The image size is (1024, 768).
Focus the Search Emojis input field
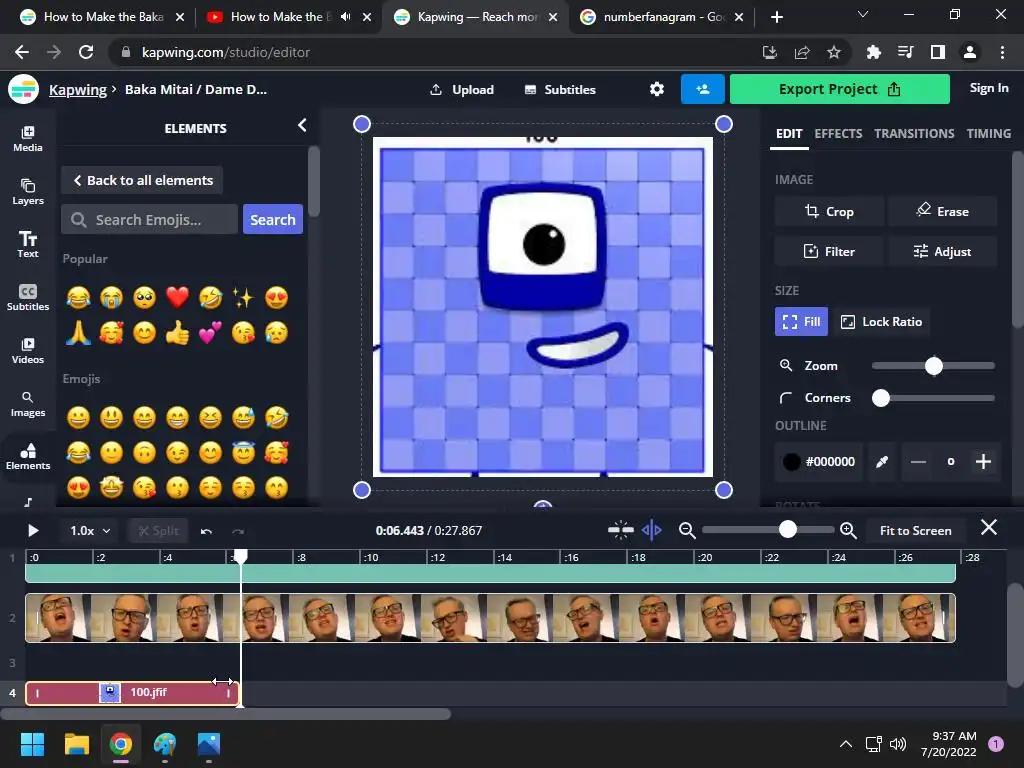point(150,219)
